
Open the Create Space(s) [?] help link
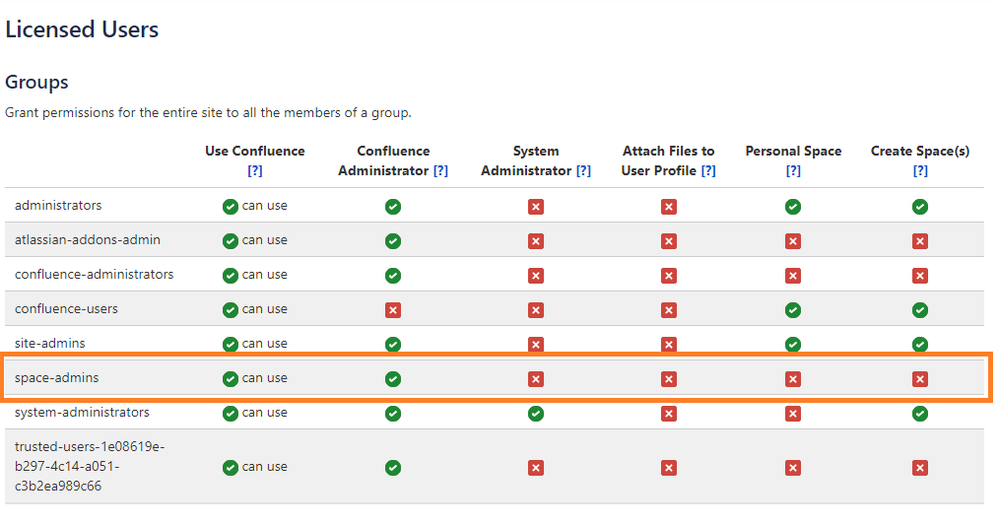click(920, 171)
